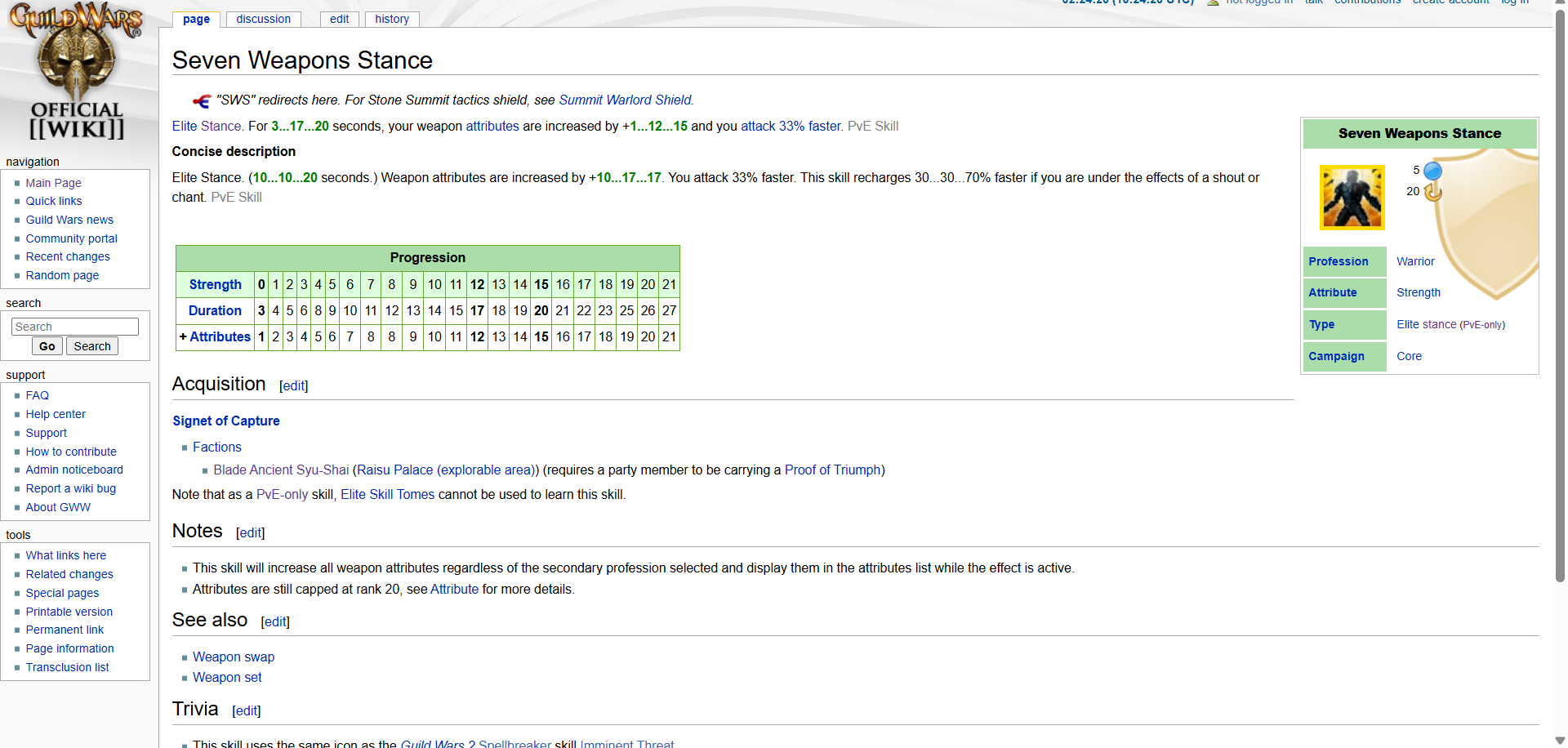Click Report a wiki bug
This screenshot has width=1568, height=748.
(70, 488)
